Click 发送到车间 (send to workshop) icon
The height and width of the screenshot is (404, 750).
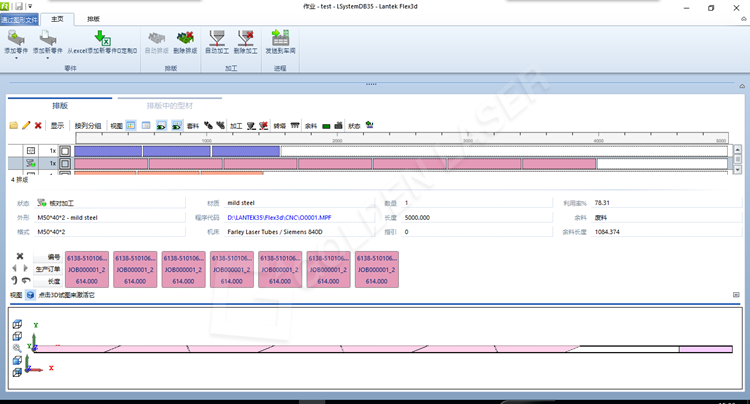click(x=280, y=38)
